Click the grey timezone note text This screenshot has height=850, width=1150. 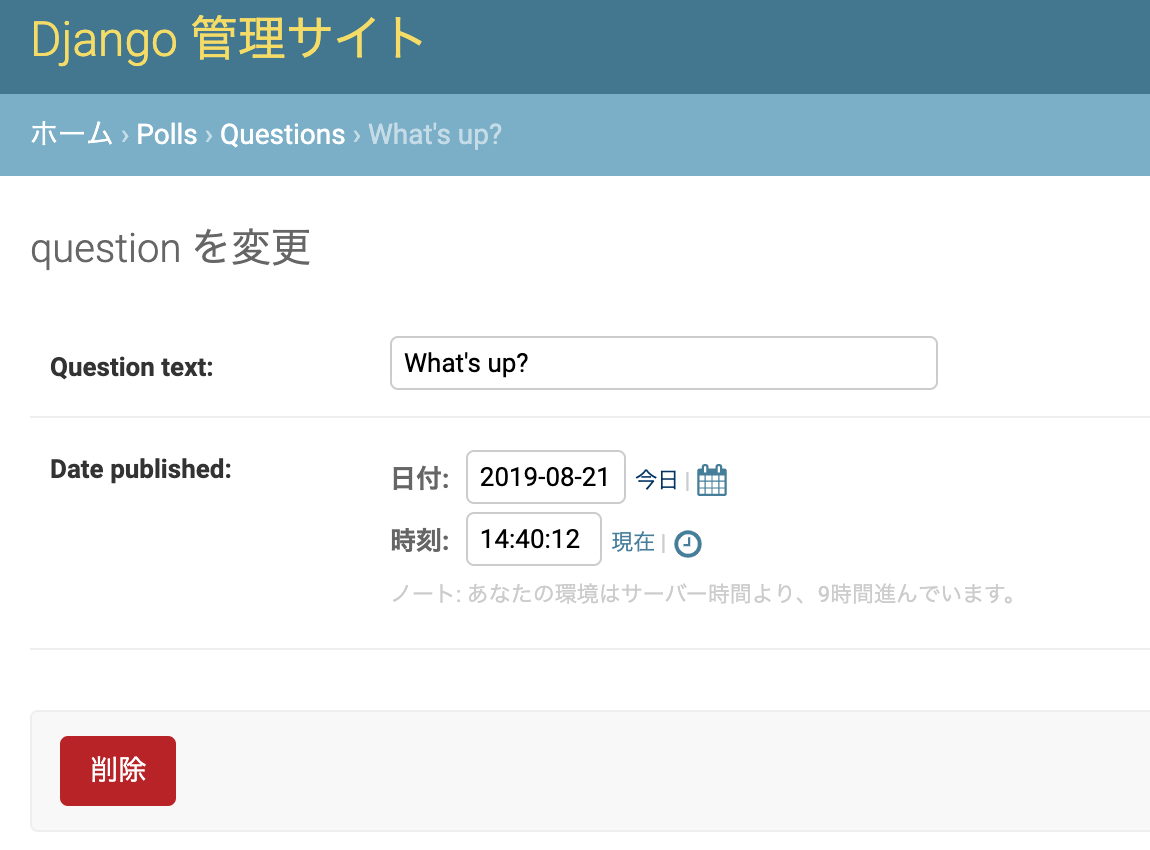(x=704, y=595)
